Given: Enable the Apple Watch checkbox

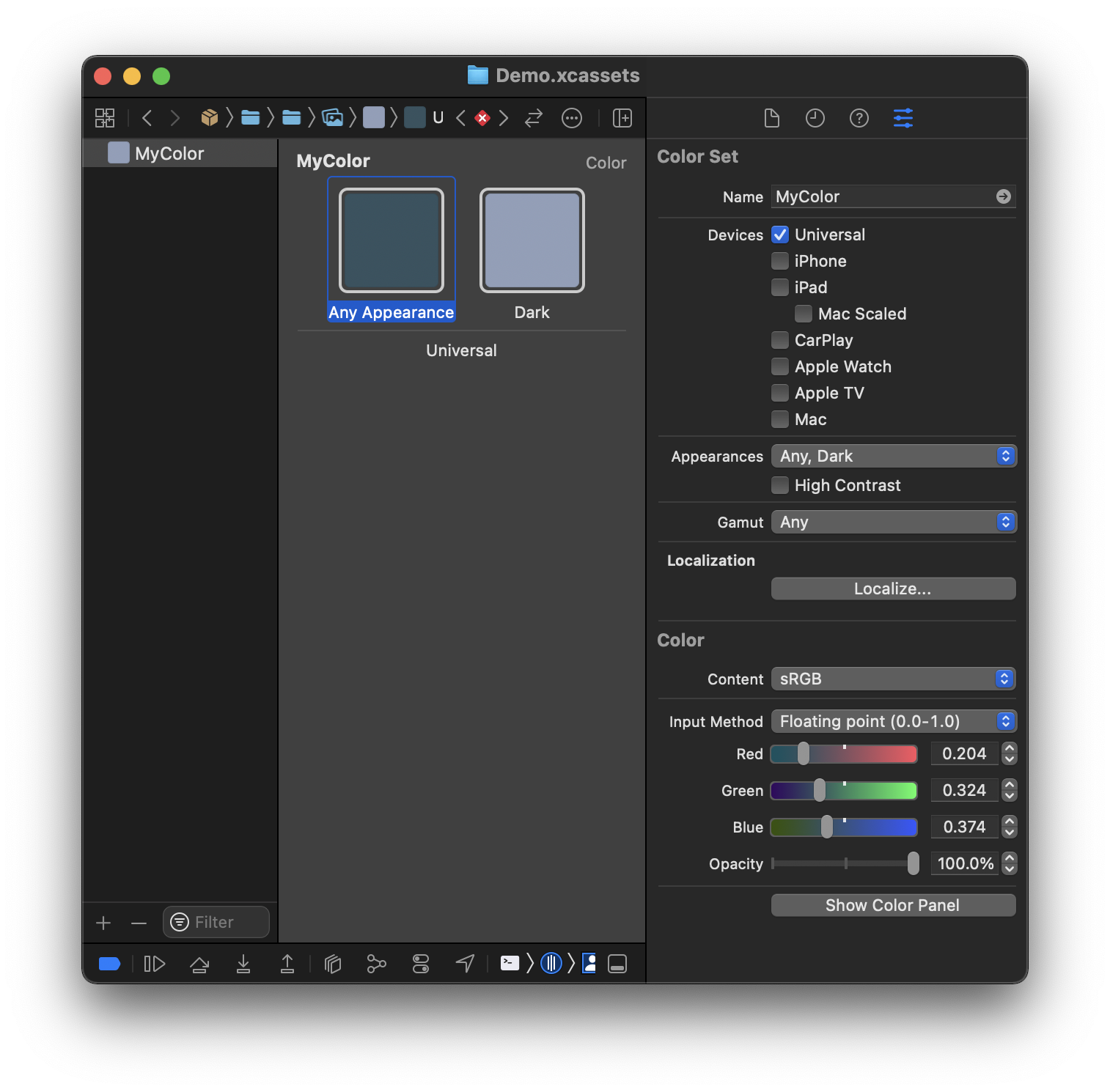Looking at the screenshot, I should (x=780, y=366).
